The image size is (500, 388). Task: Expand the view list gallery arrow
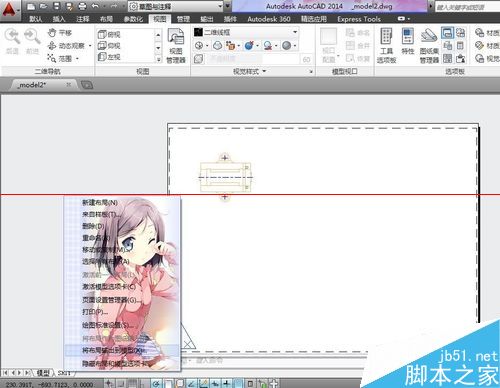tap(159, 59)
